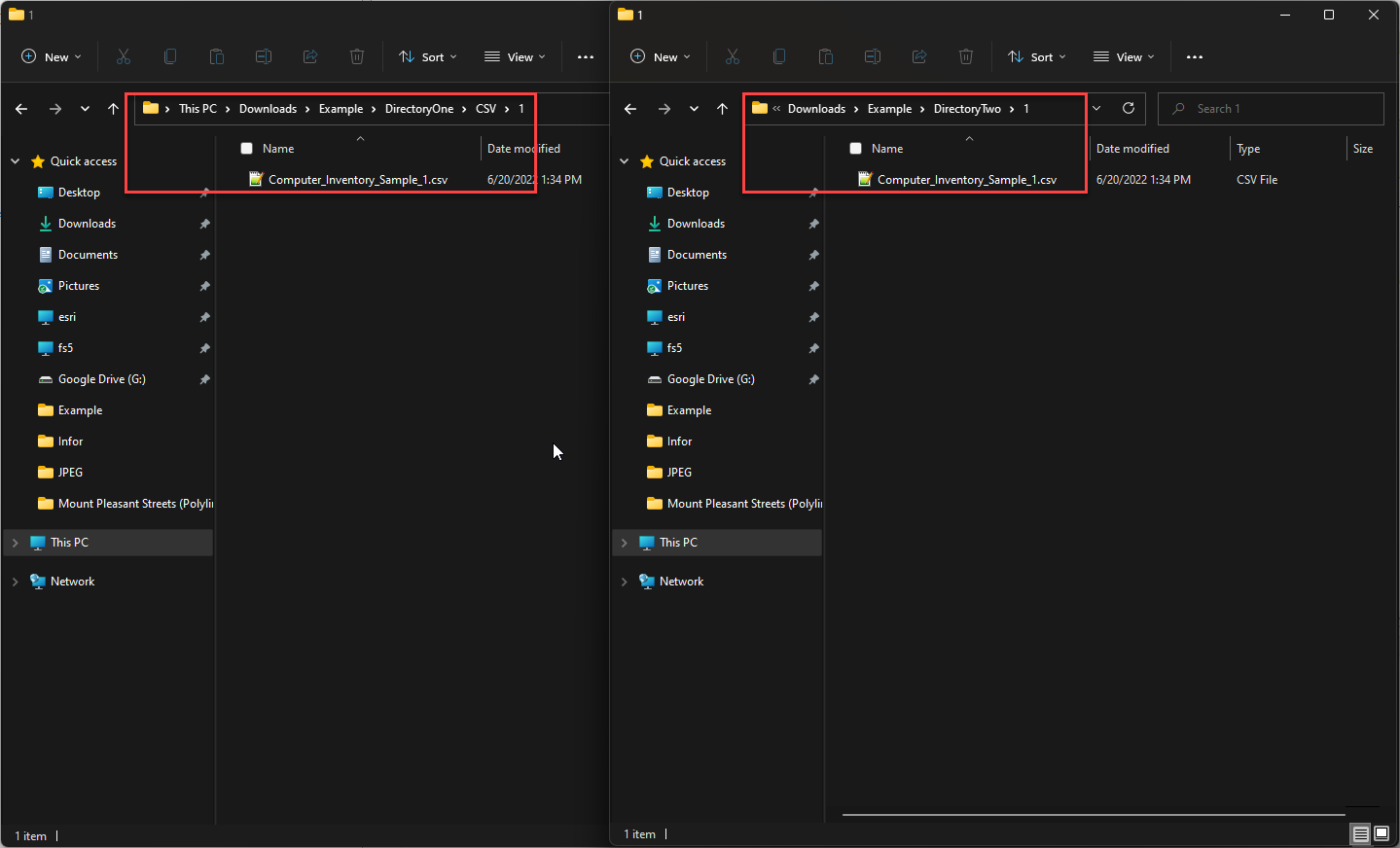Click the address bar folder icon in left window
This screenshot has height=848, width=1400.
[151, 108]
